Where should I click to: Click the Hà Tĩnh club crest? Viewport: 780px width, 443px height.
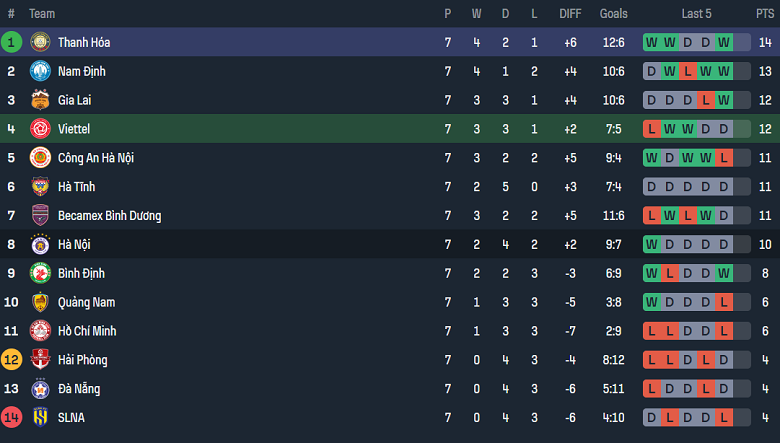(x=40, y=186)
